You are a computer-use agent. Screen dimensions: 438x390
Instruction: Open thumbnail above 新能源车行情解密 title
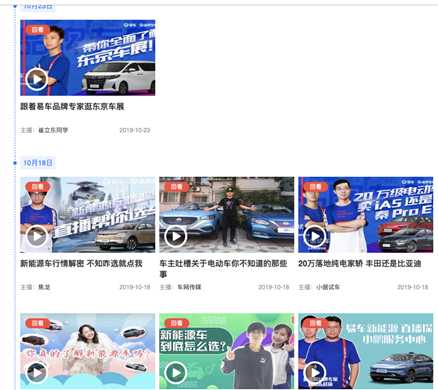click(88, 215)
